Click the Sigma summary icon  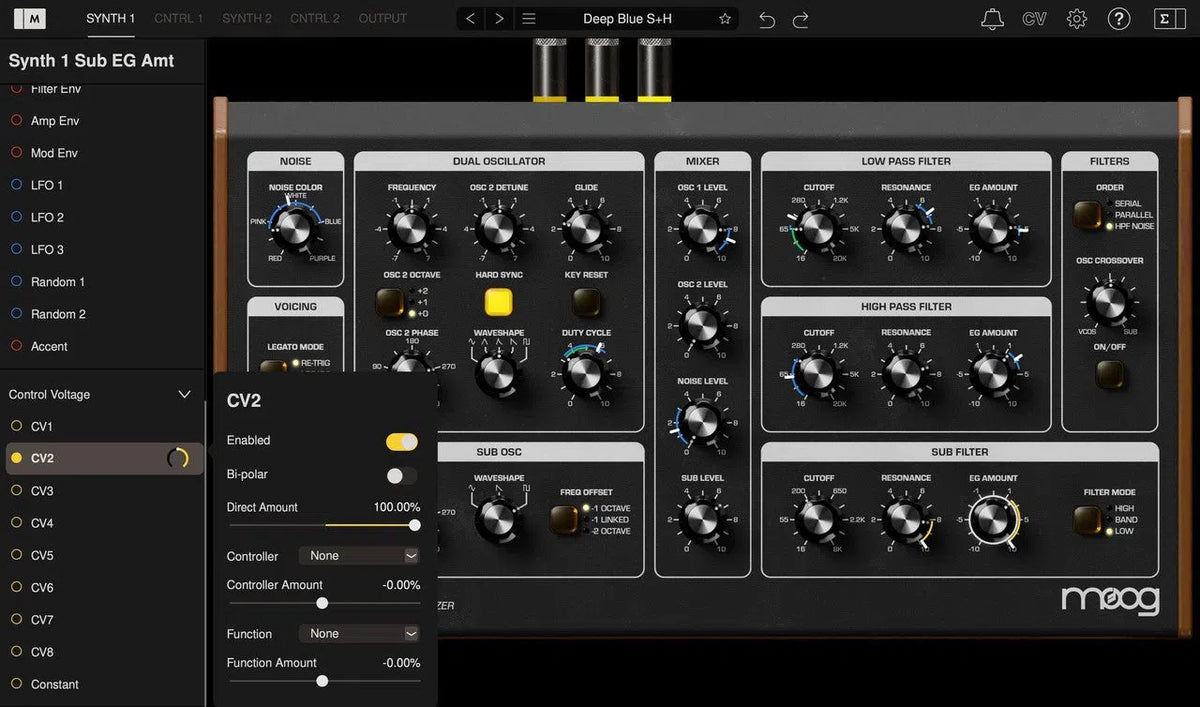pos(1168,18)
